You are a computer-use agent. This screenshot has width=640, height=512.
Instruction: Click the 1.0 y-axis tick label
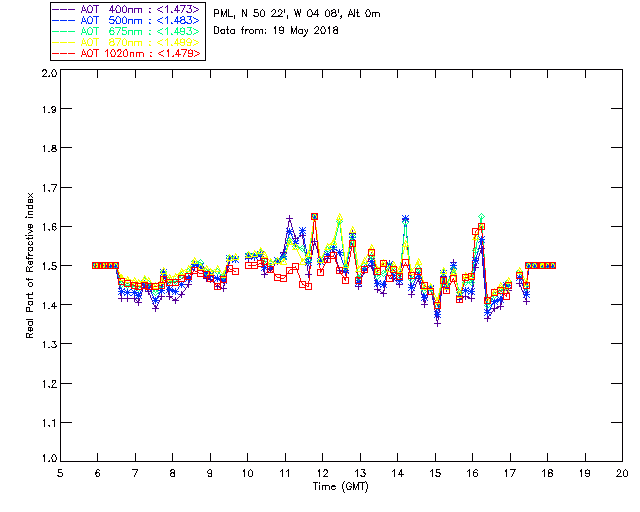click(x=49, y=458)
